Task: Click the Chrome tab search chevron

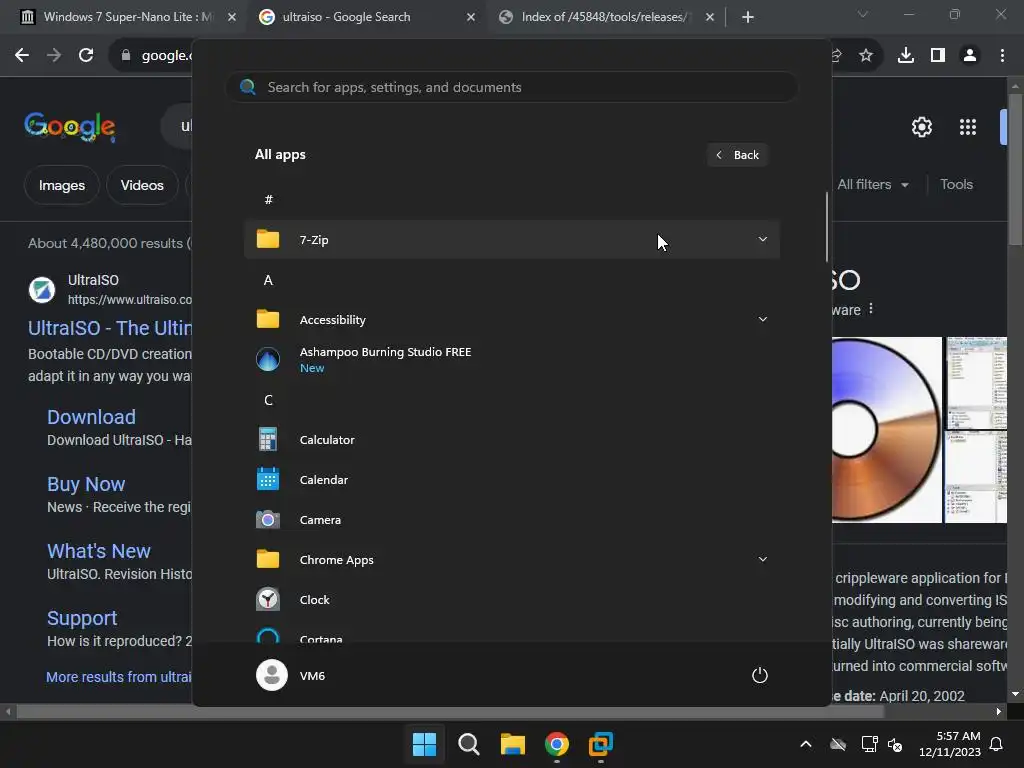Action: pos(863,14)
